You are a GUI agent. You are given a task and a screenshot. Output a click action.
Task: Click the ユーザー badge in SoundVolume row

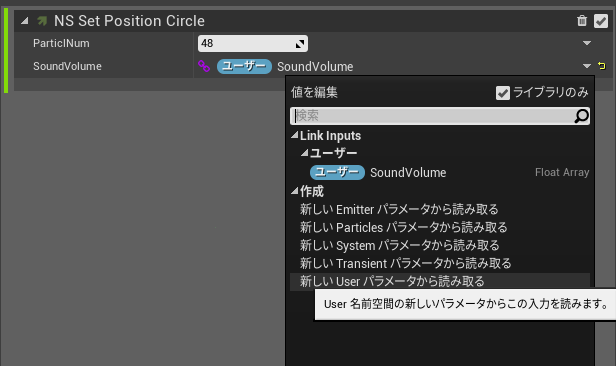tap(244, 66)
